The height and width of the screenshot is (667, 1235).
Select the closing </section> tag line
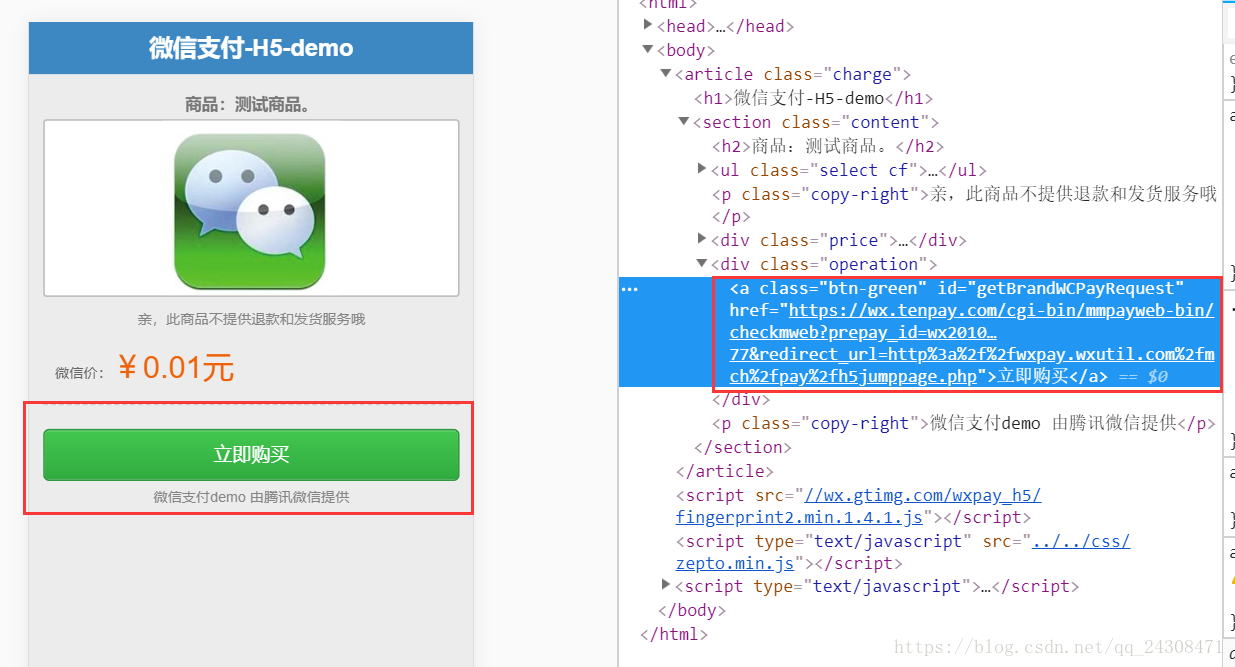(743, 447)
